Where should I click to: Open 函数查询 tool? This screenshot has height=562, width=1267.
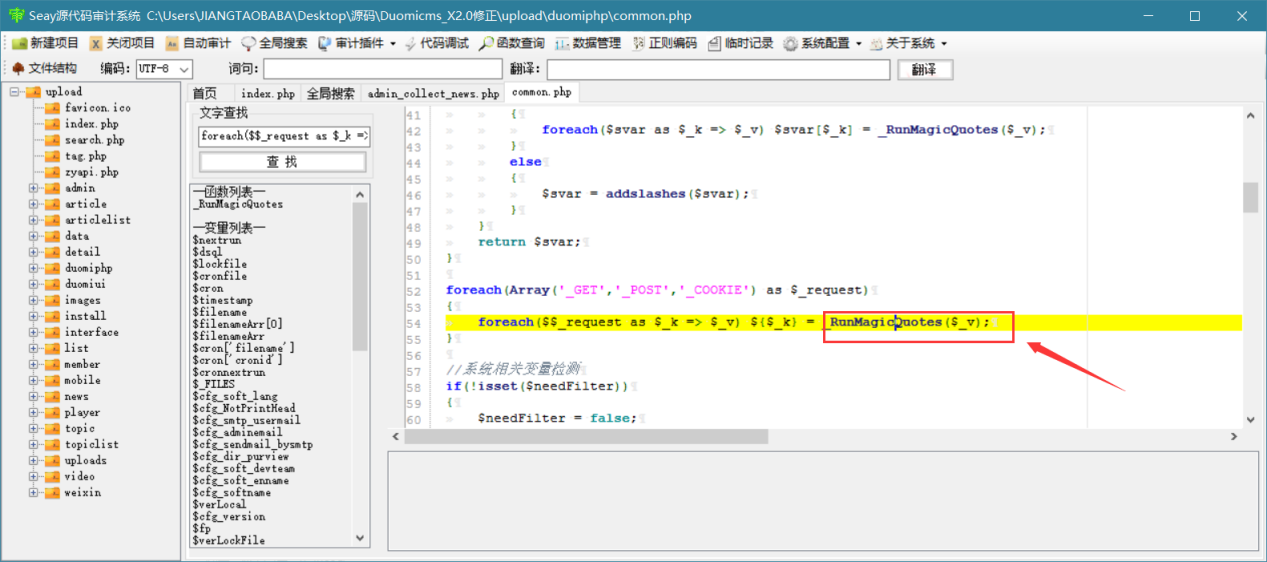coord(512,43)
